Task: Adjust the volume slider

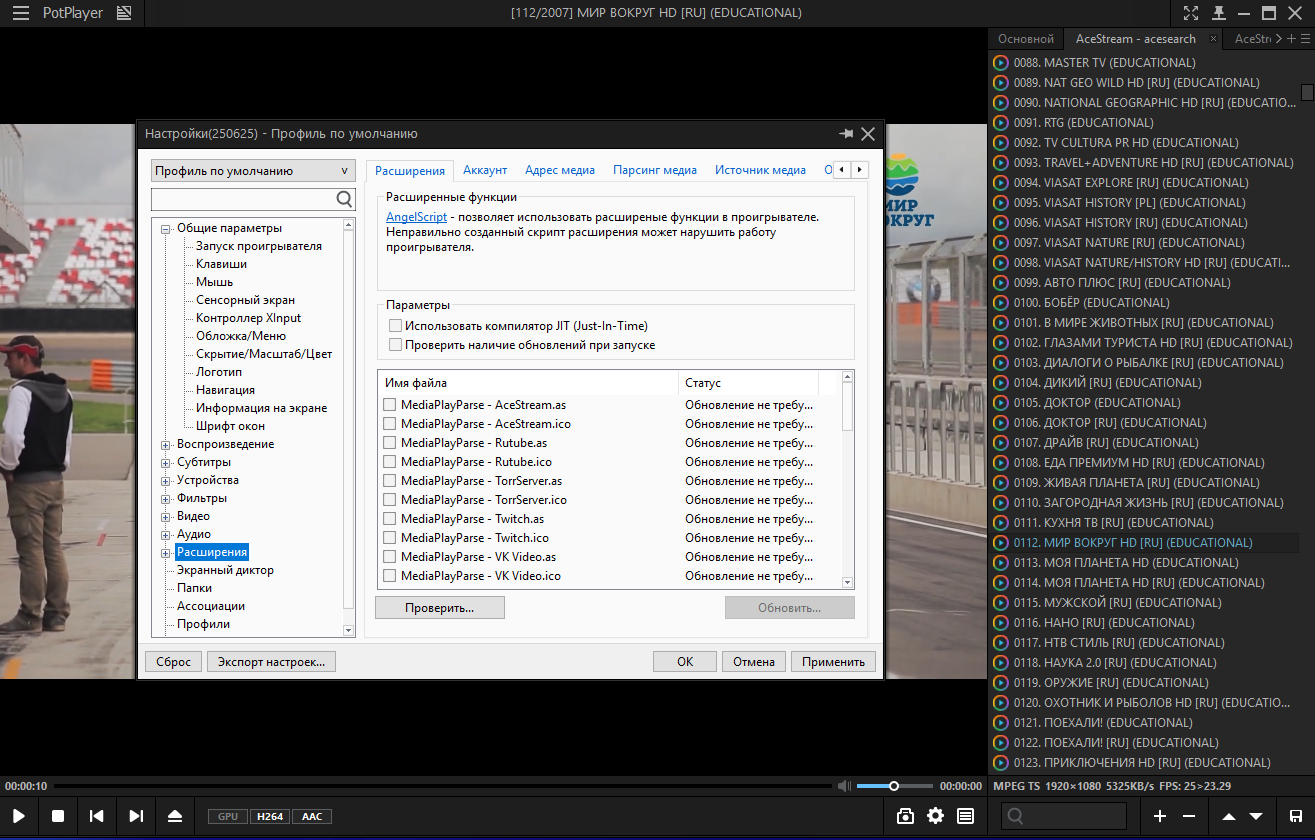Action: coord(894,786)
